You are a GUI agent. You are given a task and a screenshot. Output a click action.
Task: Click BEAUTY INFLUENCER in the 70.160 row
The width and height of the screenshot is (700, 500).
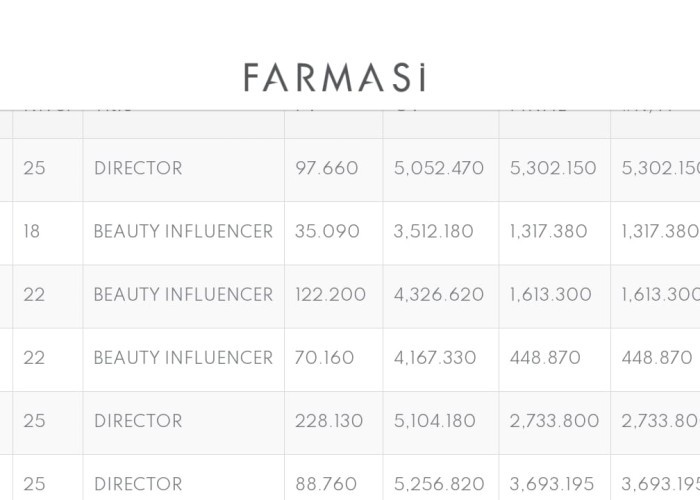(x=183, y=358)
